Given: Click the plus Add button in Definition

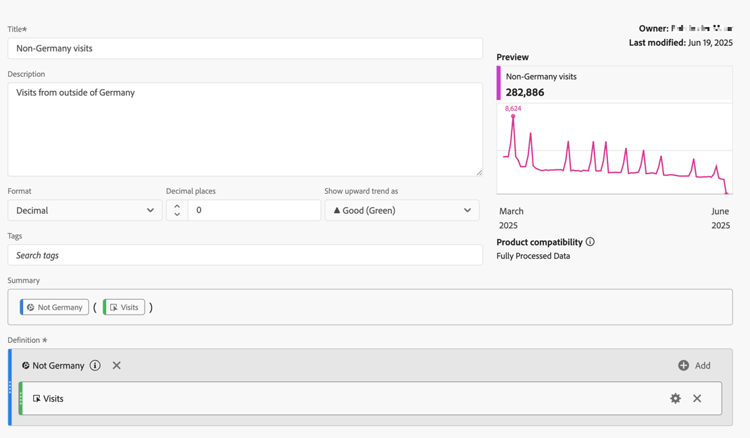Looking at the screenshot, I should coord(694,366).
